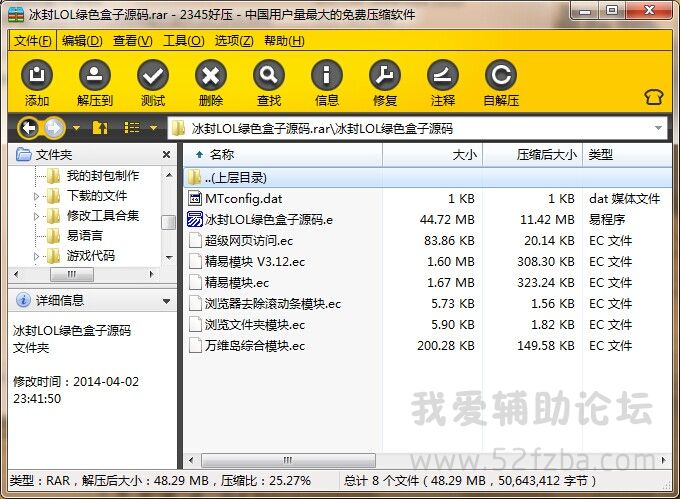Select the 易语言 folder in tree
680x499 pixels.
point(85,235)
